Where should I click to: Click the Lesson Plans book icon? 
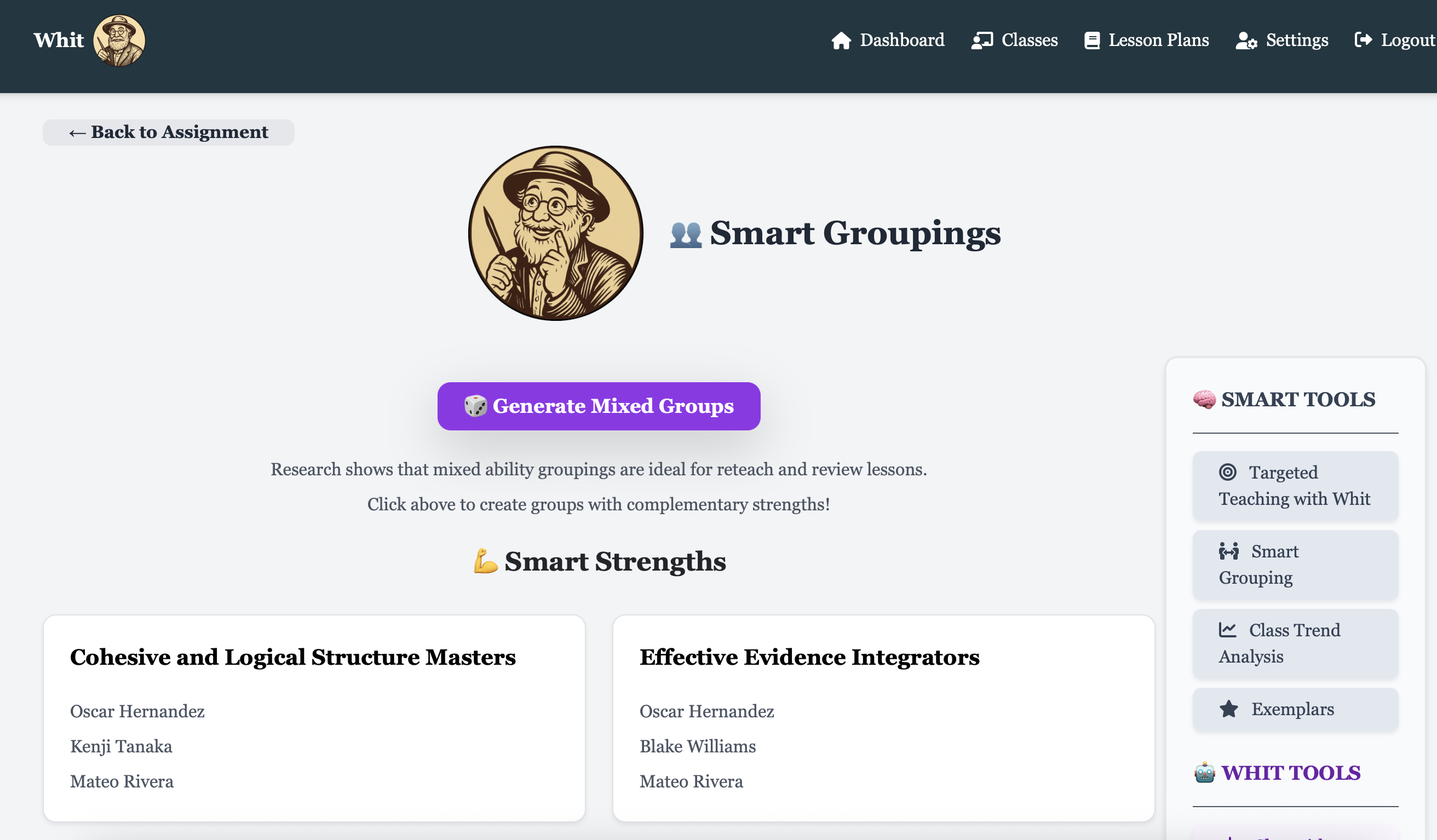click(x=1091, y=41)
